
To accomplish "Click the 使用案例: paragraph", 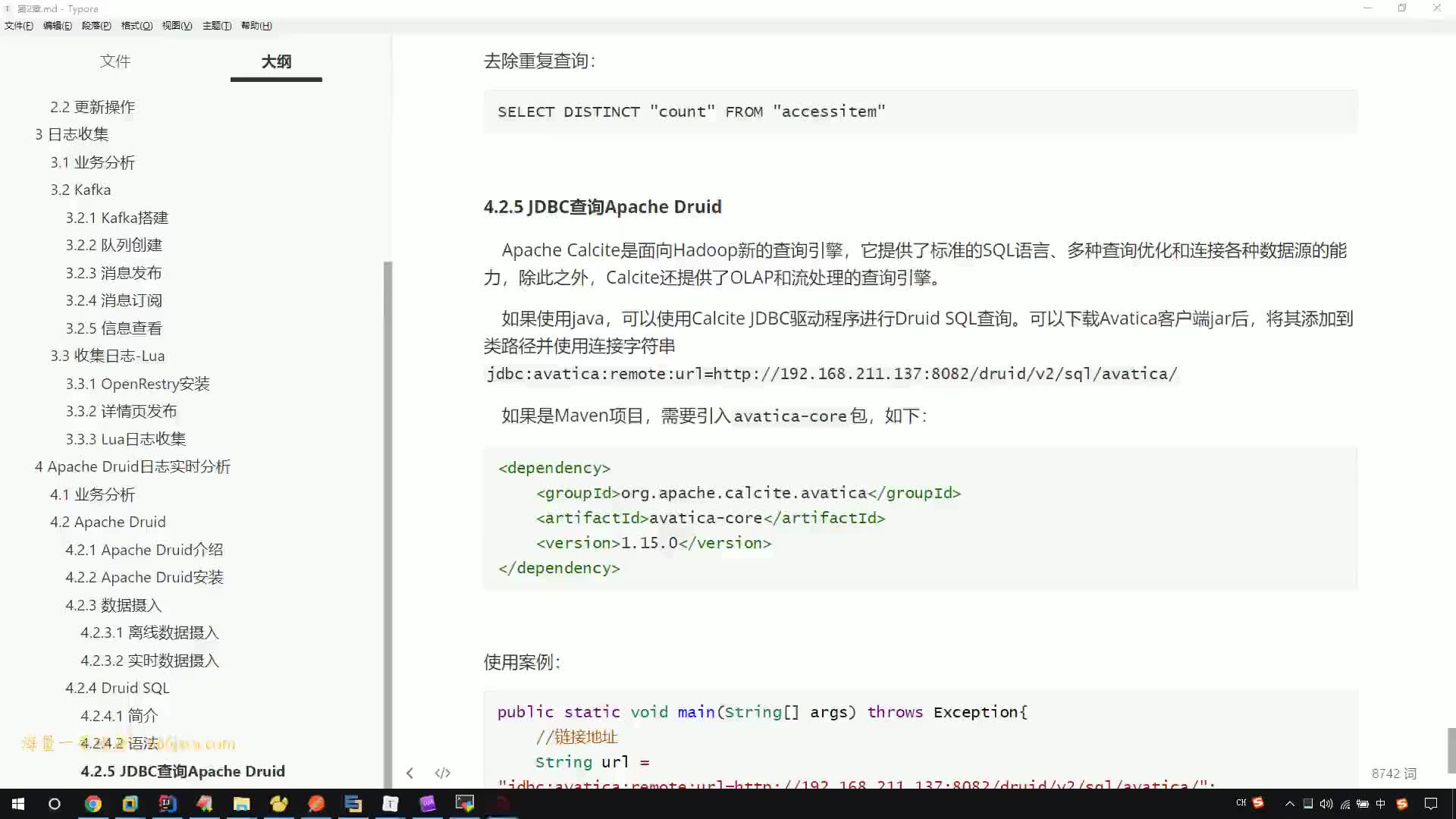I will 522,662.
